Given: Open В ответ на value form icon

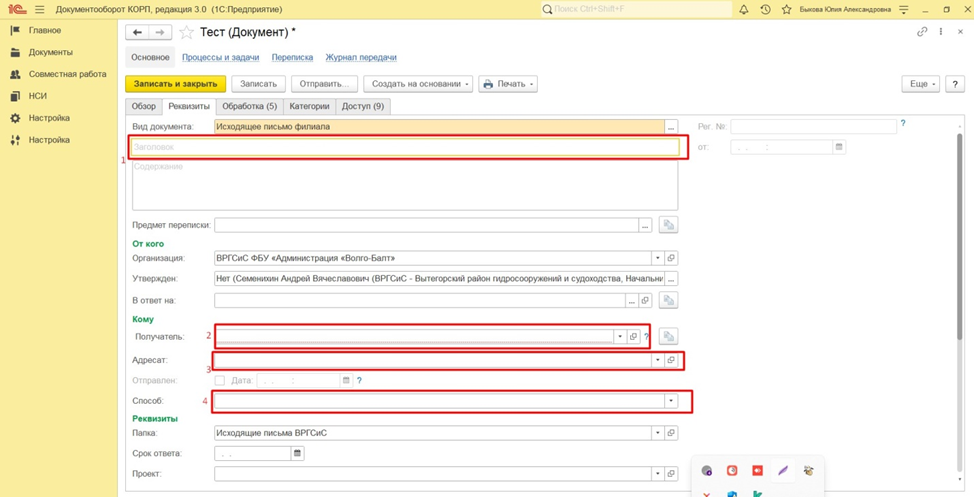Looking at the screenshot, I should [645, 300].
